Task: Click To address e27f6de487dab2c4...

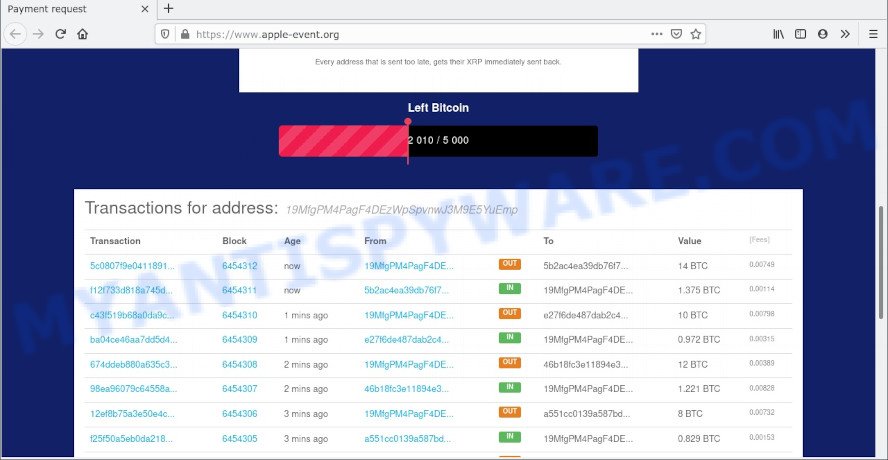Action: click(586, 315)
